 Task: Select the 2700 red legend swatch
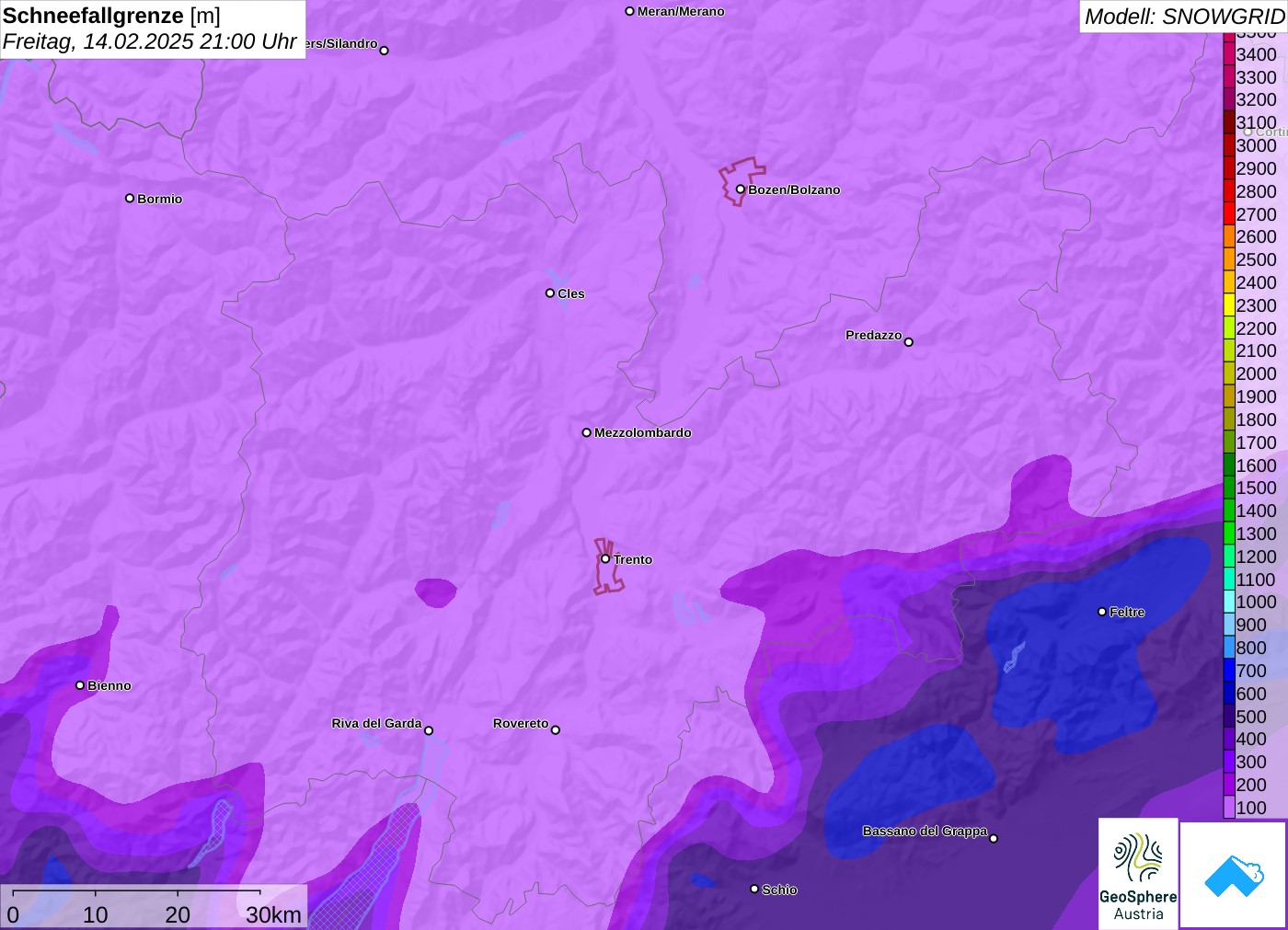[1229, 214]
